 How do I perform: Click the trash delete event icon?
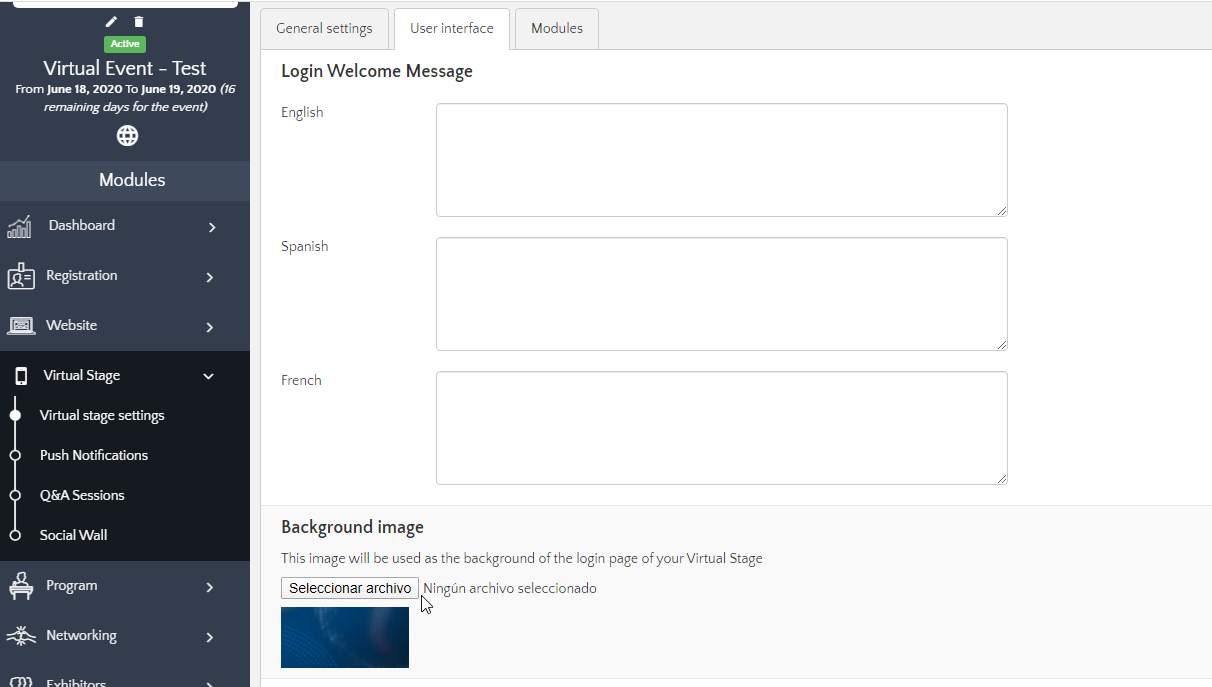tap(139, 22)
